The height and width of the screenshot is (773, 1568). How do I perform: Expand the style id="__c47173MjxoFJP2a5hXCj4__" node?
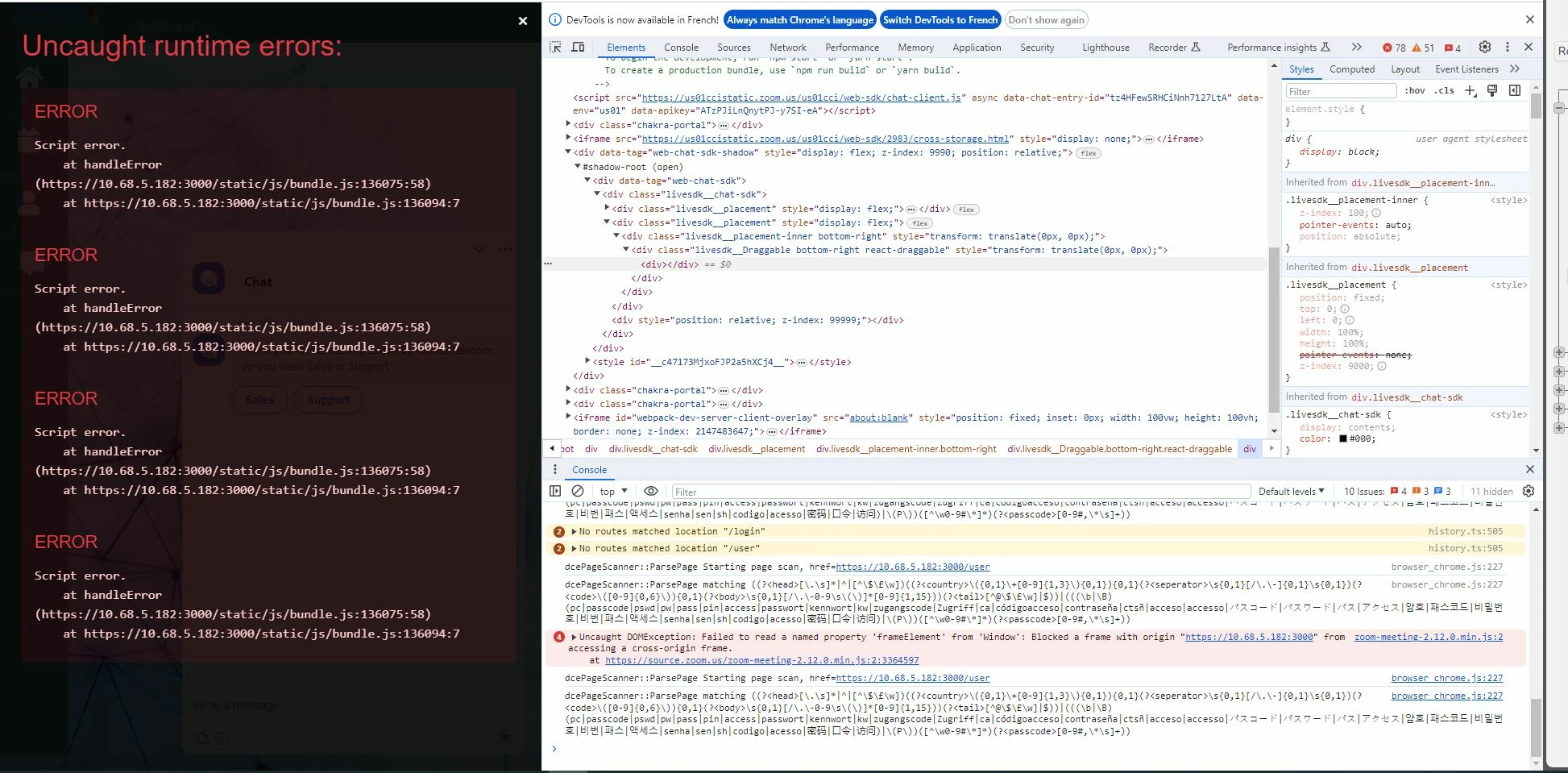coord(587,362)
